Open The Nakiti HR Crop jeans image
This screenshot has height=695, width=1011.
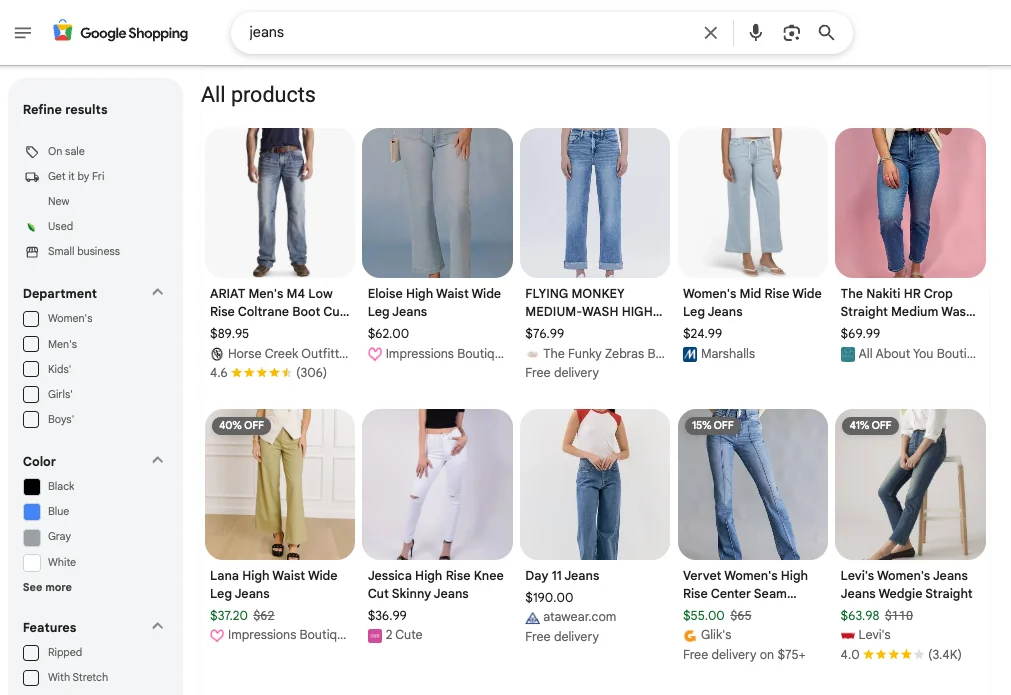(910, 203)
